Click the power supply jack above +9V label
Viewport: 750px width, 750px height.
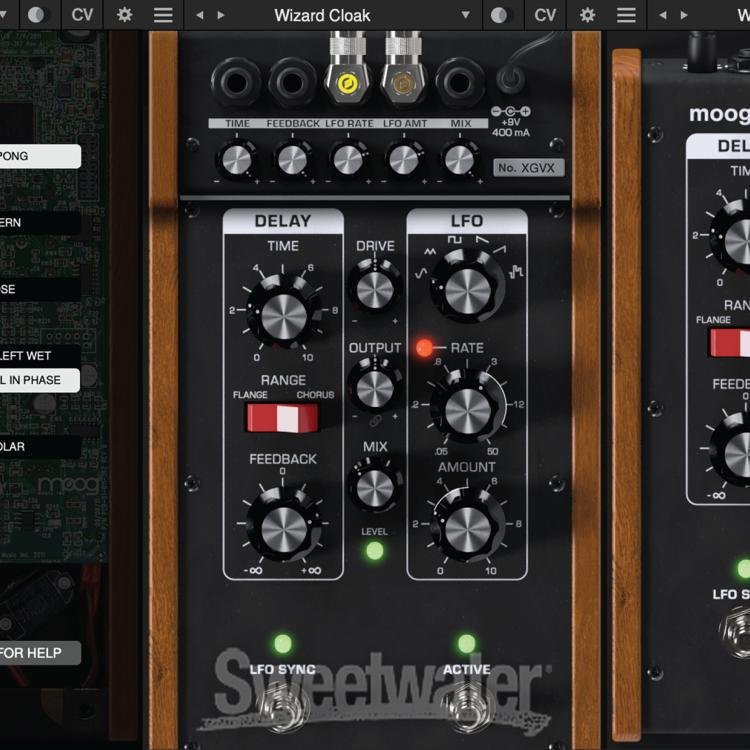[x=510, y=79]
